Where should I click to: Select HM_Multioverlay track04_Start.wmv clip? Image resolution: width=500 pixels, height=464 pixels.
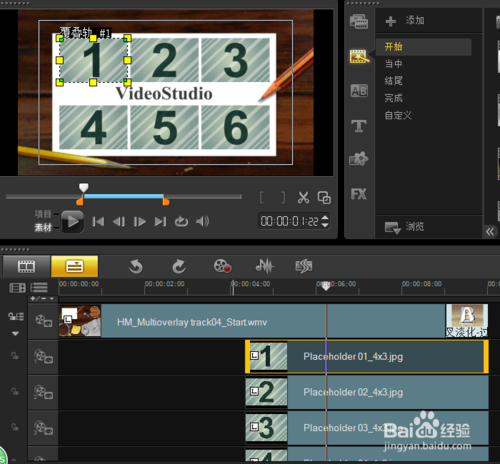[x=252, y=321]
